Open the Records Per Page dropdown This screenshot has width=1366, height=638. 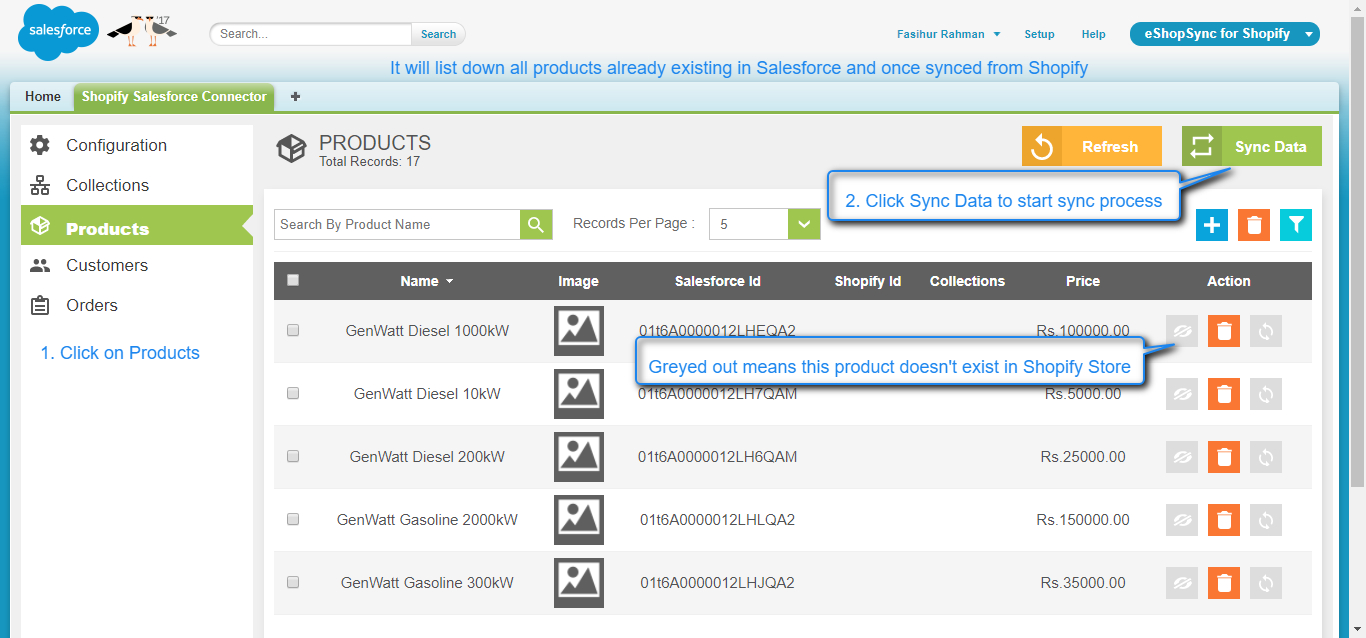pyautogui.click(x=765, y=224)
